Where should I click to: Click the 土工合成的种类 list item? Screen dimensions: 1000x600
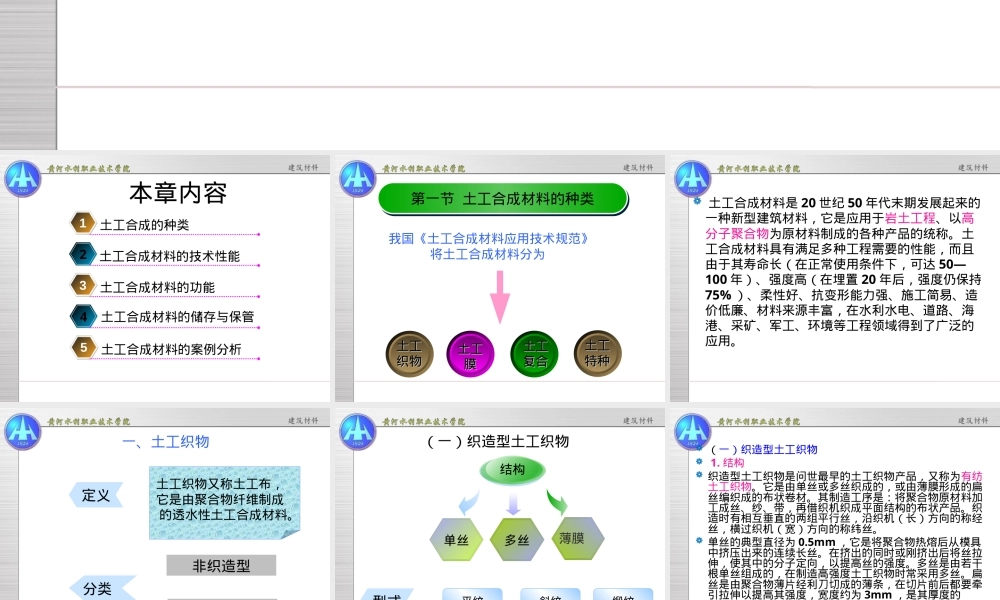tap(145, 224)
